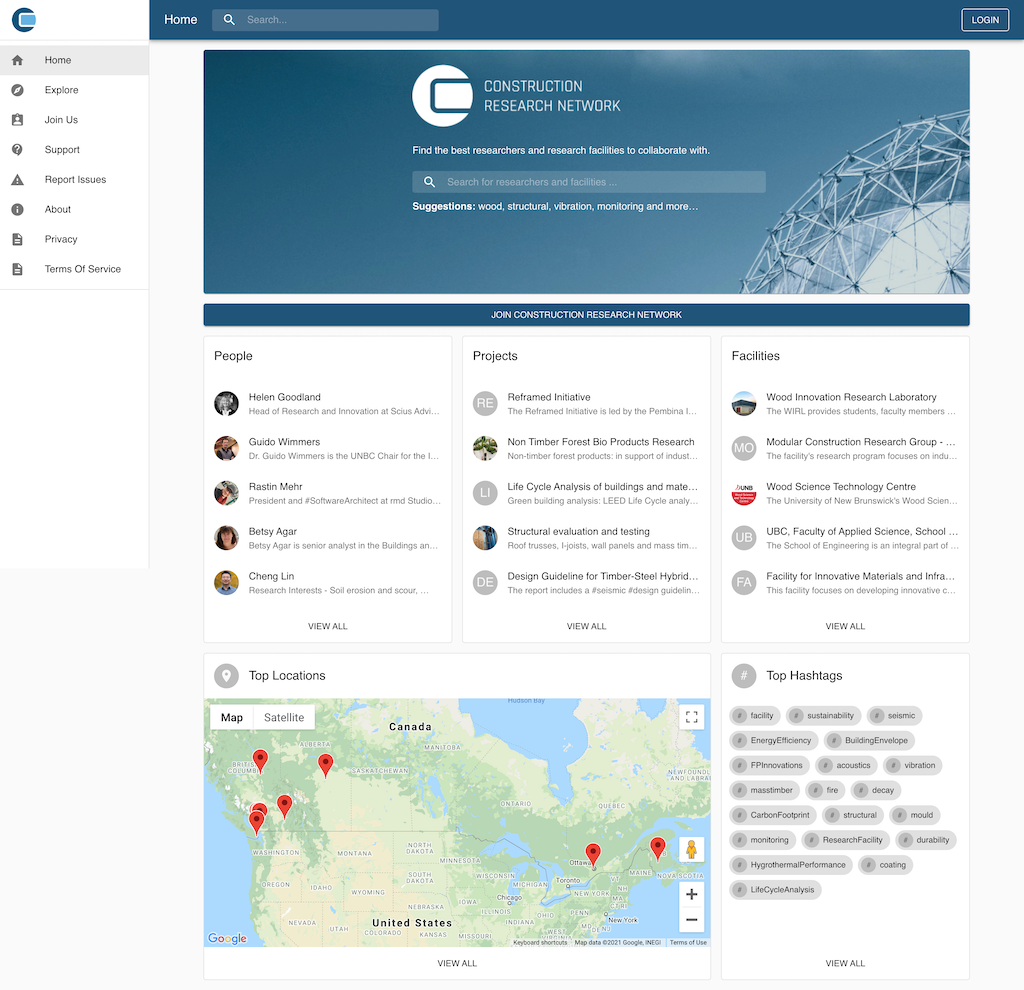Zoom out on the map

click(692, 920)
